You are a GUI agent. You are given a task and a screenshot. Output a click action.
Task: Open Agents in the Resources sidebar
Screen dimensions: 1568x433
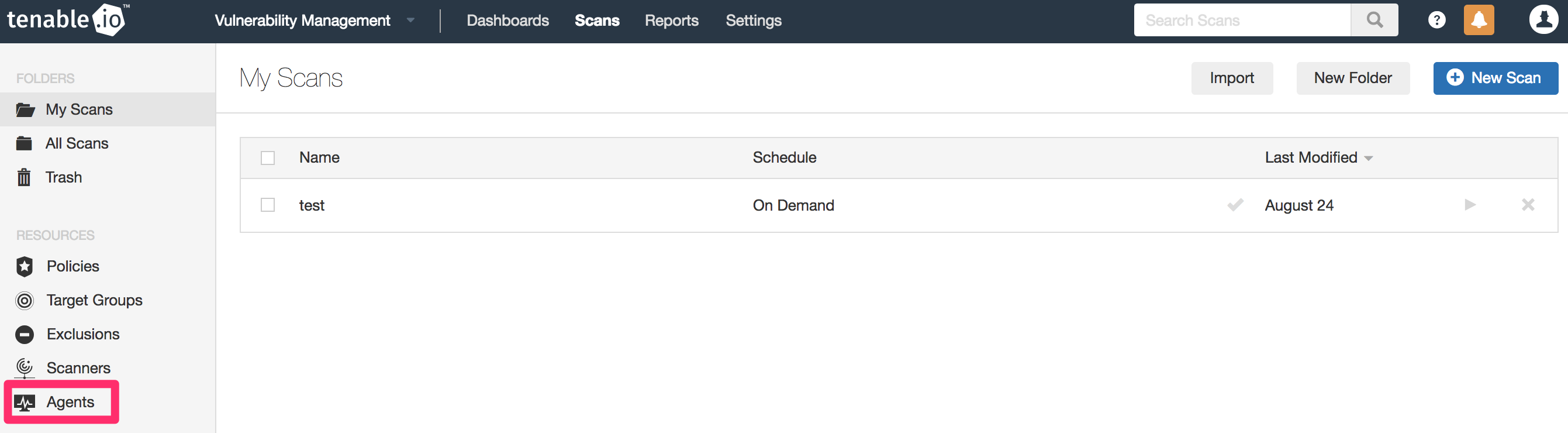(70, 402)
